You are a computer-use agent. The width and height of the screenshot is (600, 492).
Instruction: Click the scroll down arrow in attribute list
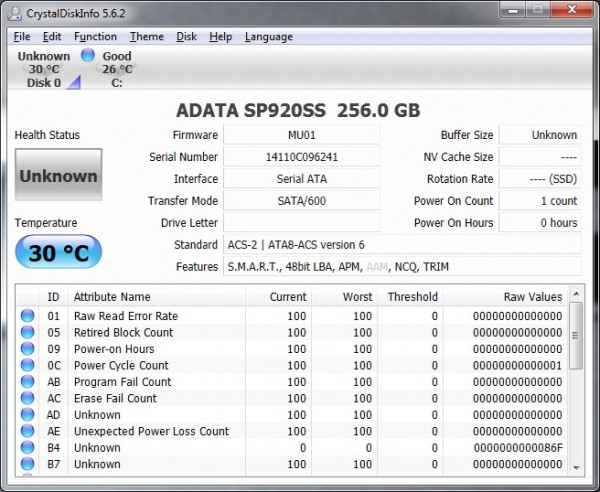[x=576, y=468]
